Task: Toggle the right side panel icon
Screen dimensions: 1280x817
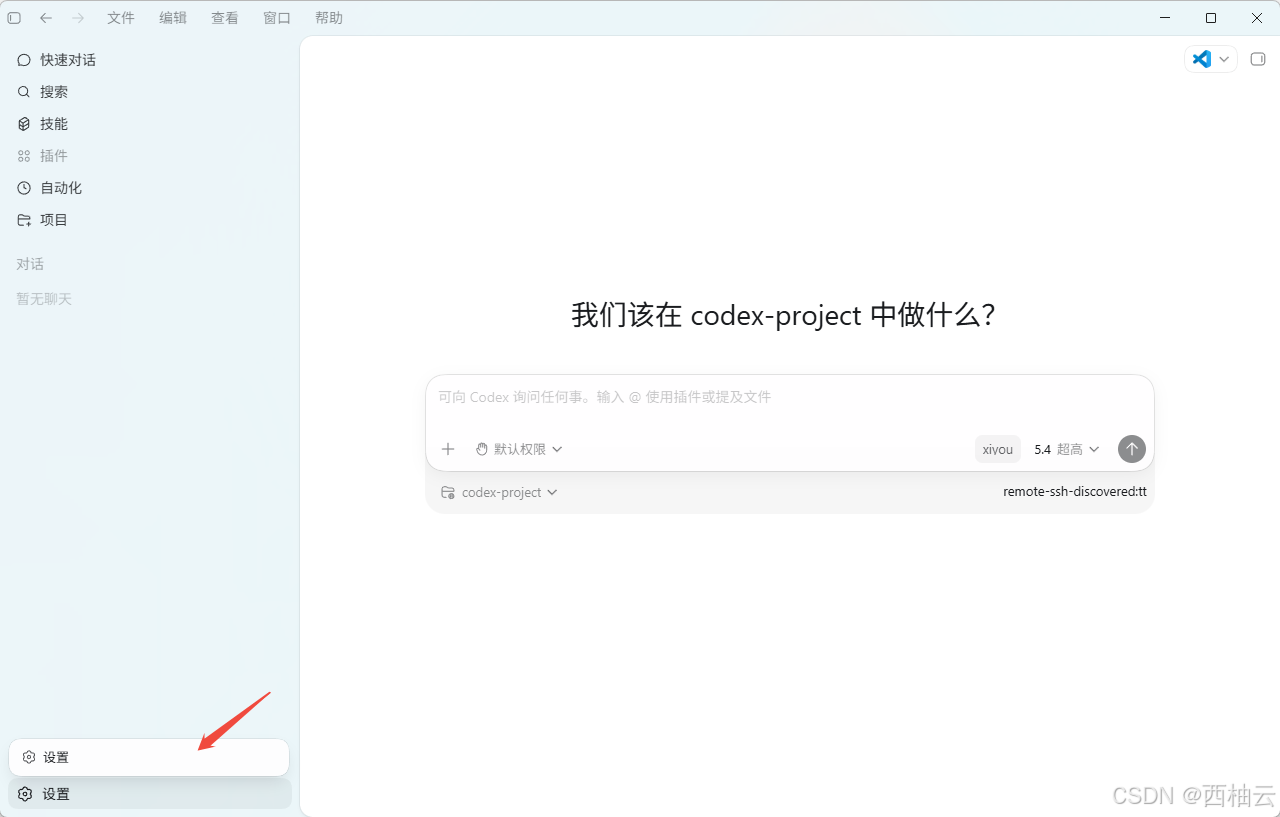Action: [x=1258, y=59]
